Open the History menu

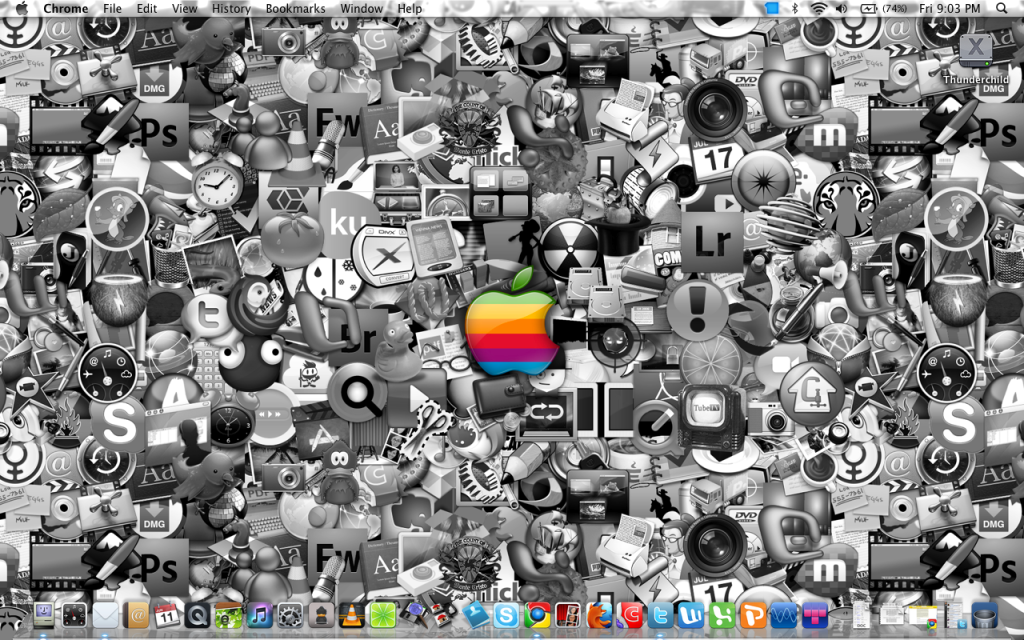click(231, 8)
